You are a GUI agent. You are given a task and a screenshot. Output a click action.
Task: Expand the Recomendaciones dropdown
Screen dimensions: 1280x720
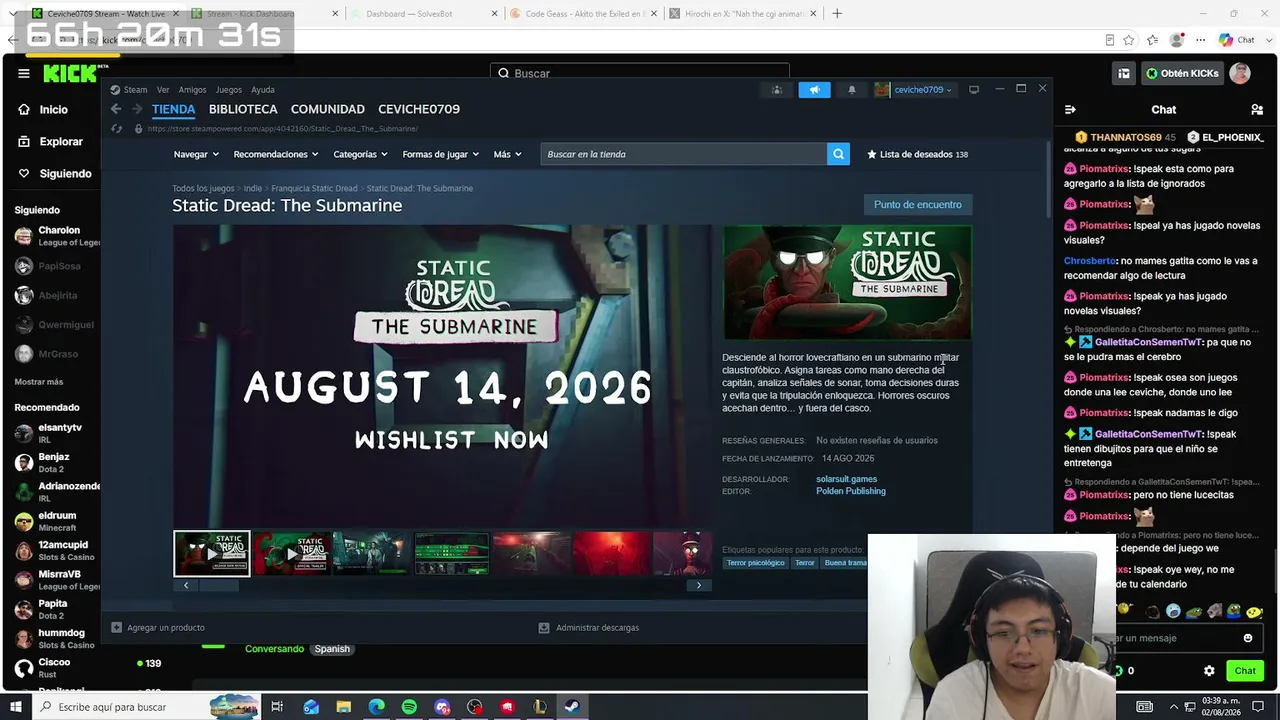tap(276, 154)
